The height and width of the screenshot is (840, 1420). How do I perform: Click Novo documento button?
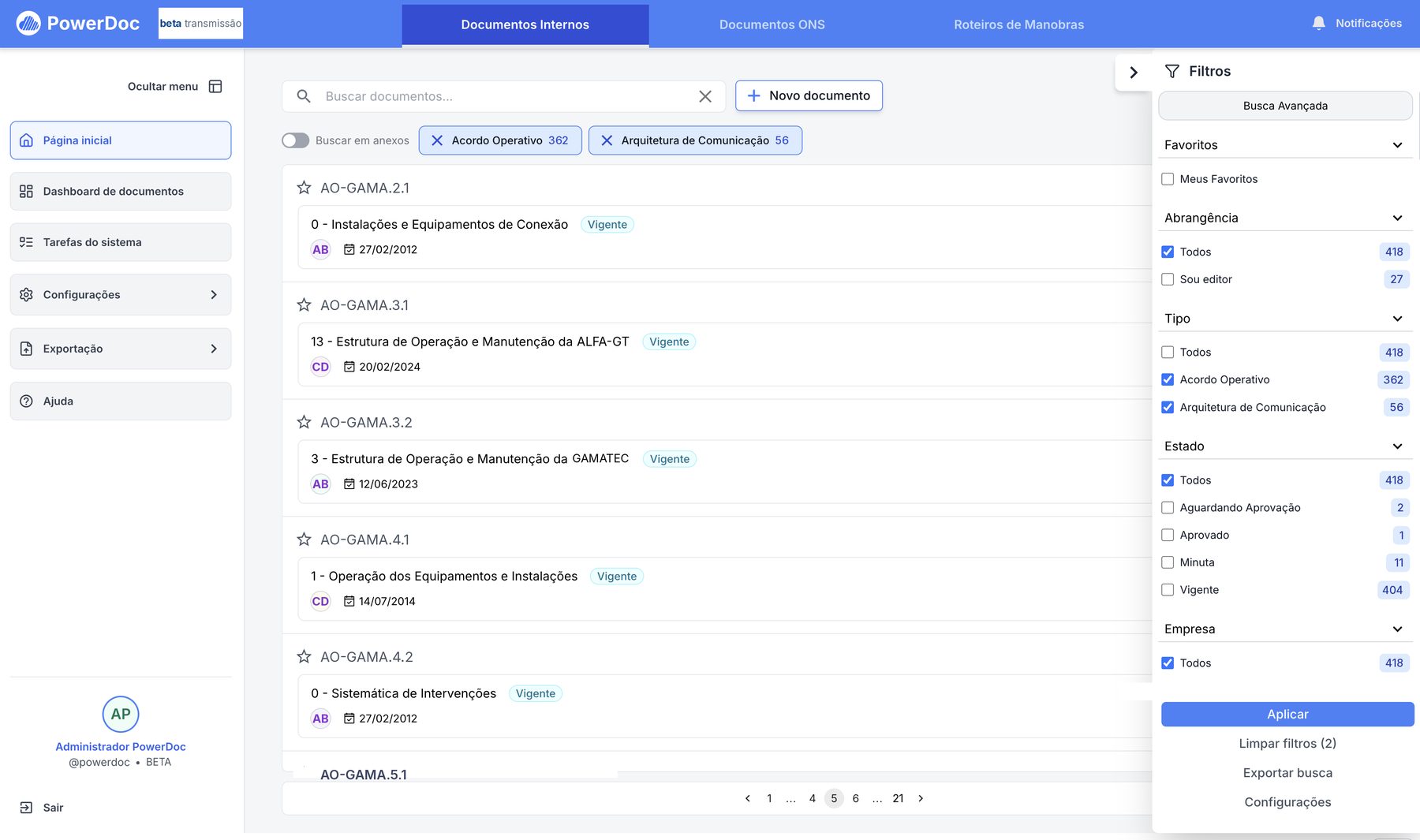tap(809, 95)
